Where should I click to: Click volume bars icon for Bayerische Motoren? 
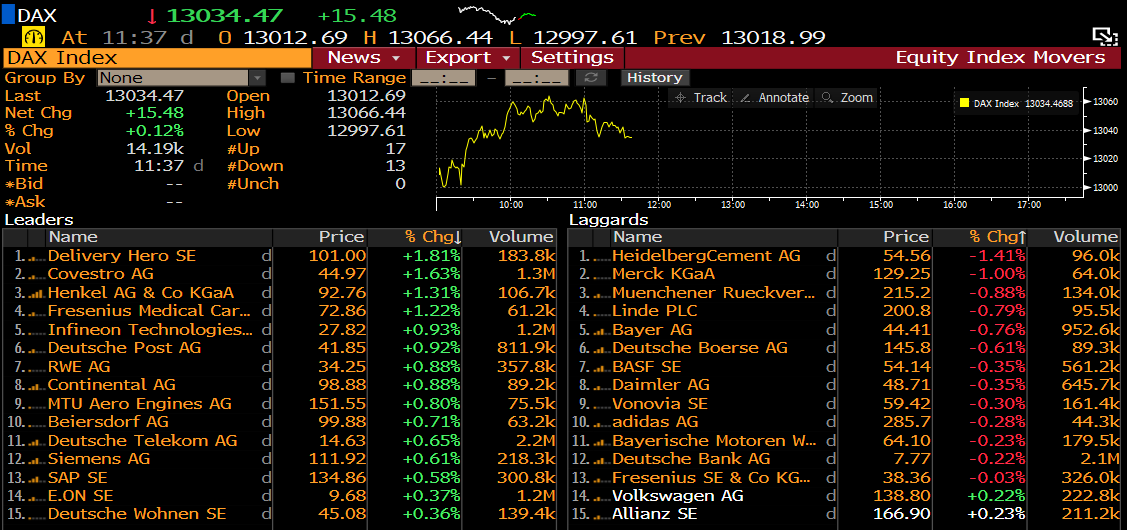tap(602, 441)
